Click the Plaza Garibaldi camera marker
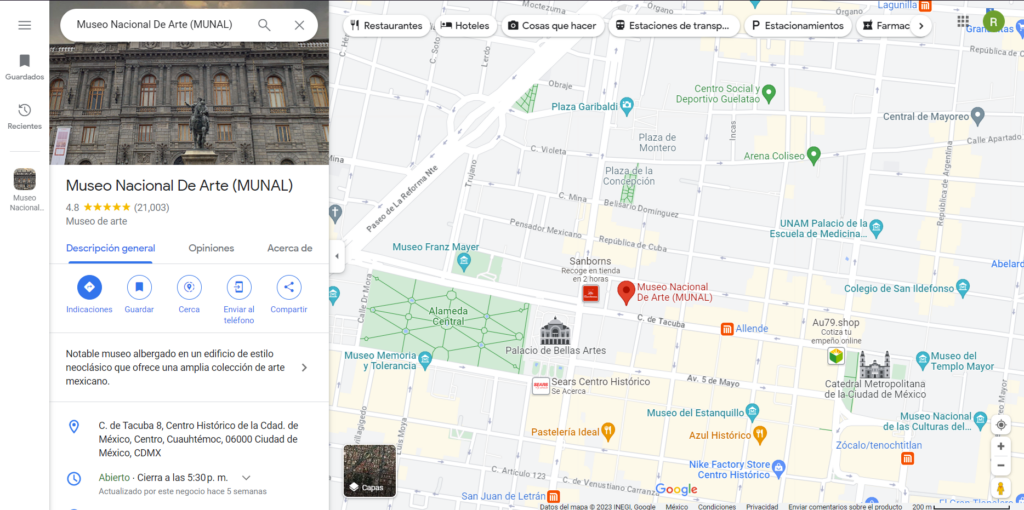The height and width of the screenshot is (510, 1024). pyautogui.click(x=627, y=105)
